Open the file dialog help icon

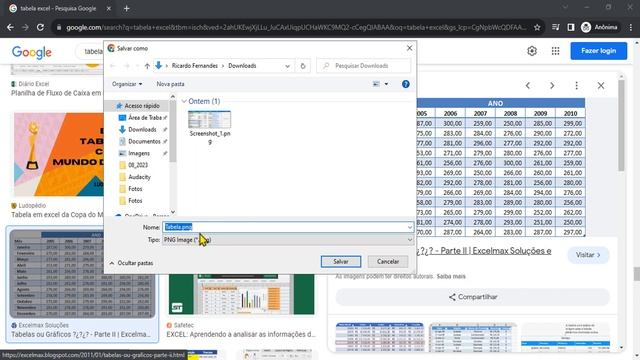[405, 84]
